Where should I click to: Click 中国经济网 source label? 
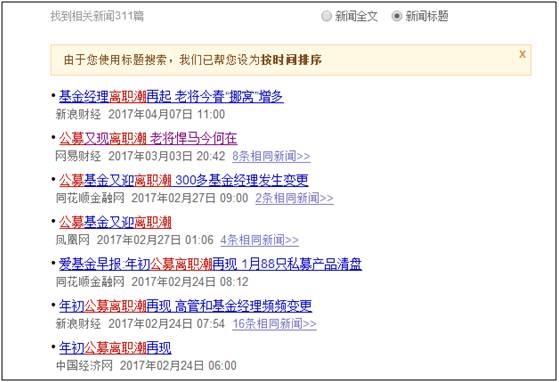click(x=84, y=366)
